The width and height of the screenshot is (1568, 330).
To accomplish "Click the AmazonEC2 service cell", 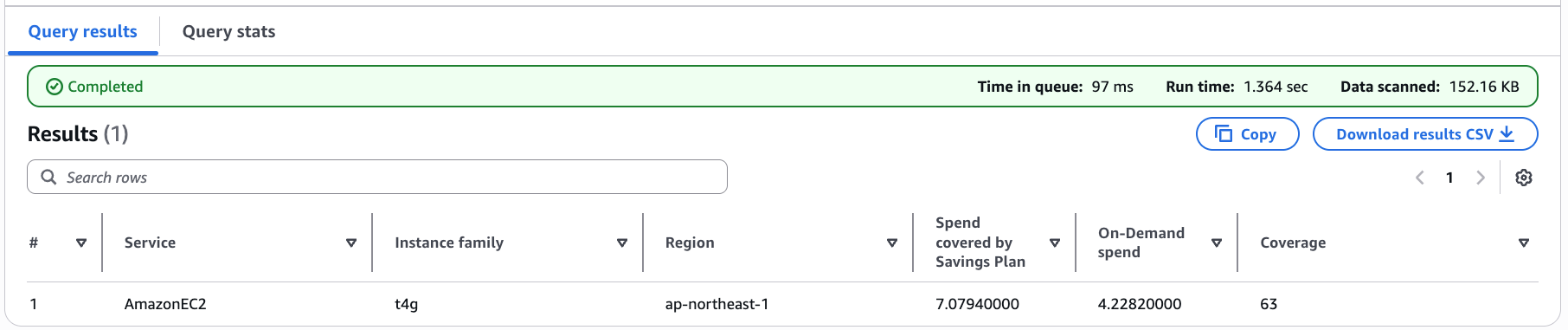I will click(165, 304).
